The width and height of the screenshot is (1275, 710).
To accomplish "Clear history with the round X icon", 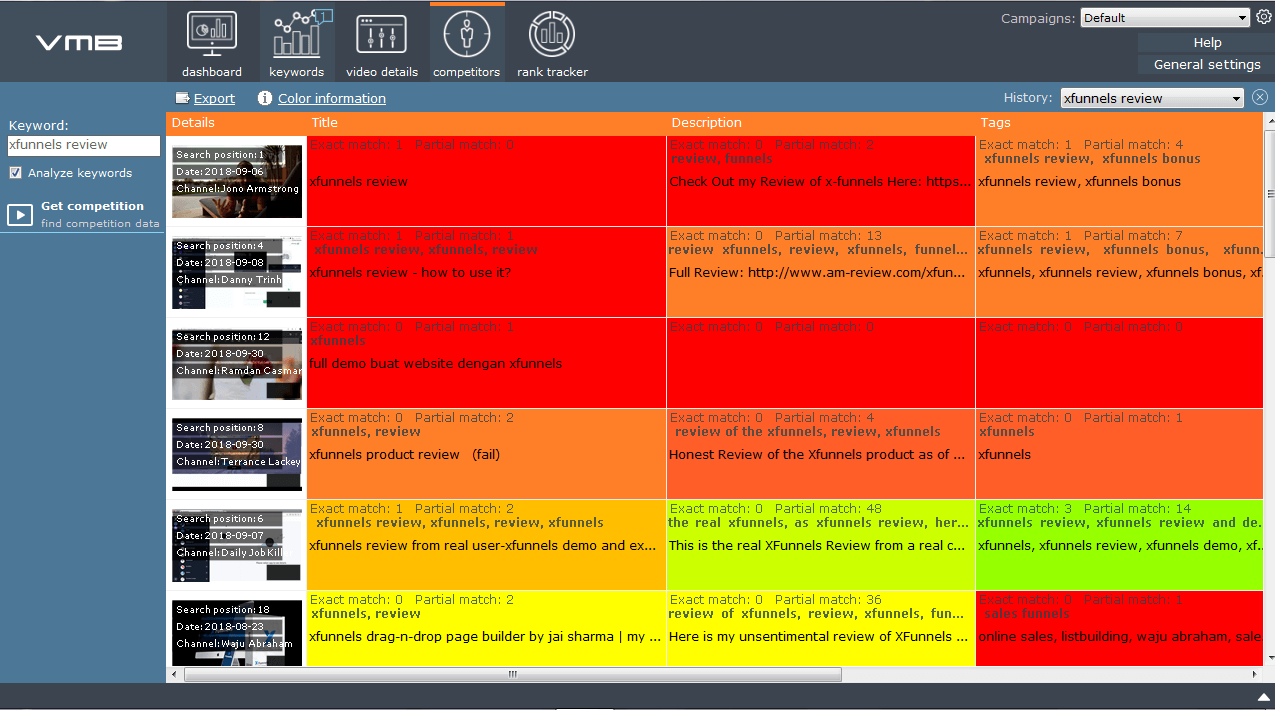I will pos(1260,98).
